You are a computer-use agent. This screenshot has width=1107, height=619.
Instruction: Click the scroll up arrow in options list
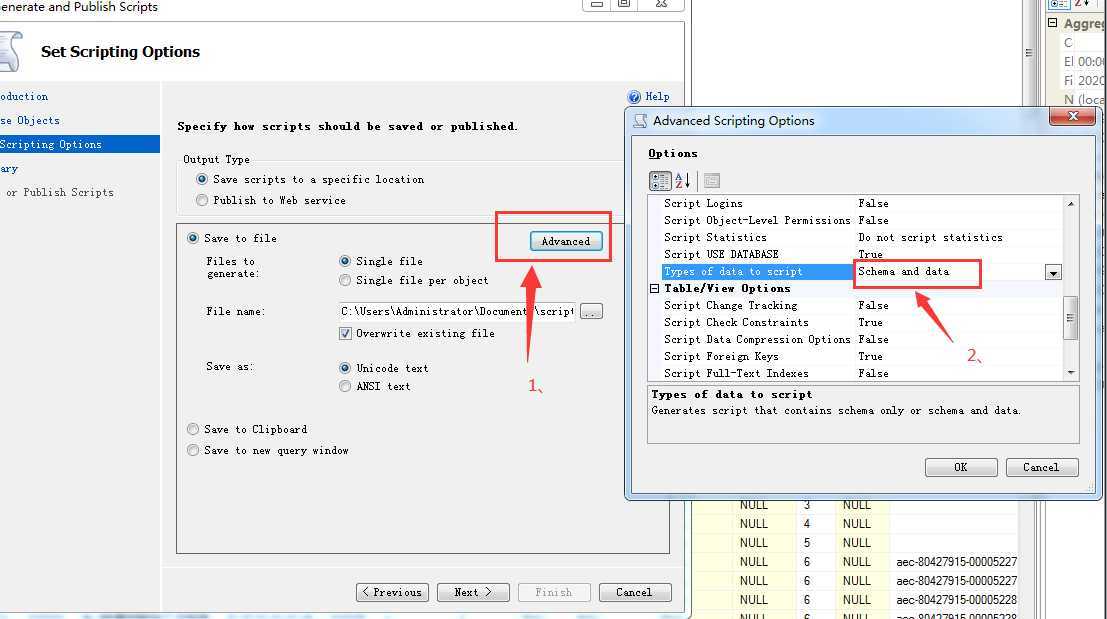tap(1071, 204)
